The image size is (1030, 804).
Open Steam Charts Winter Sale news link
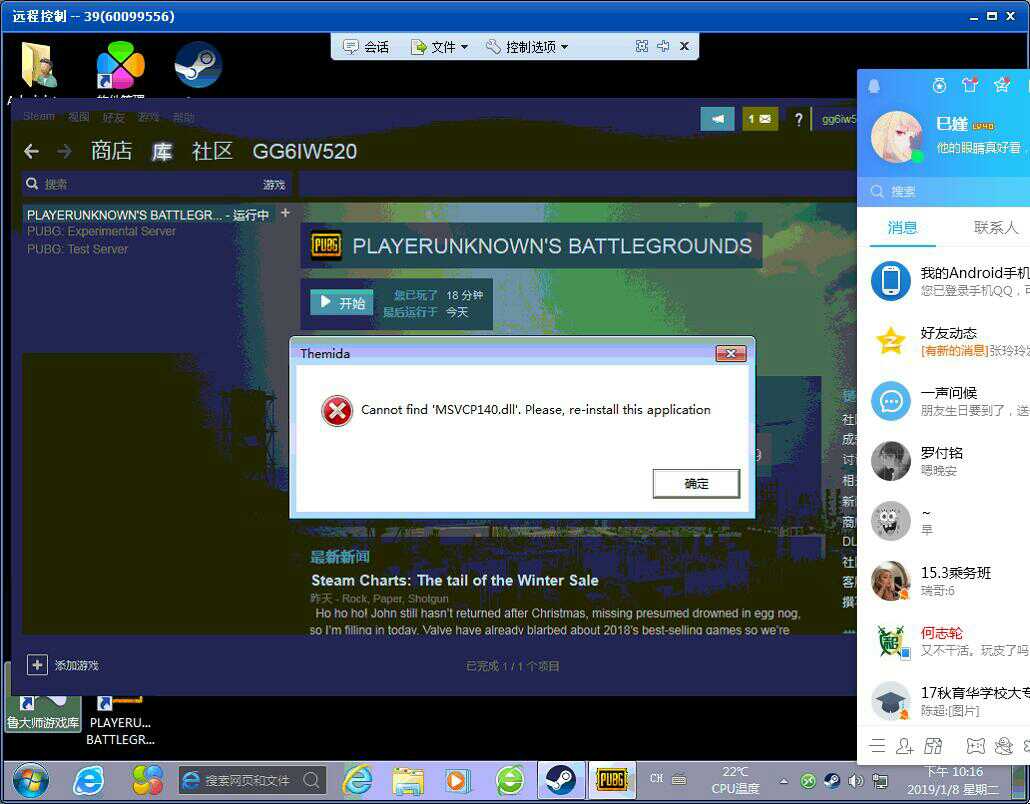[x=455, y=581]
